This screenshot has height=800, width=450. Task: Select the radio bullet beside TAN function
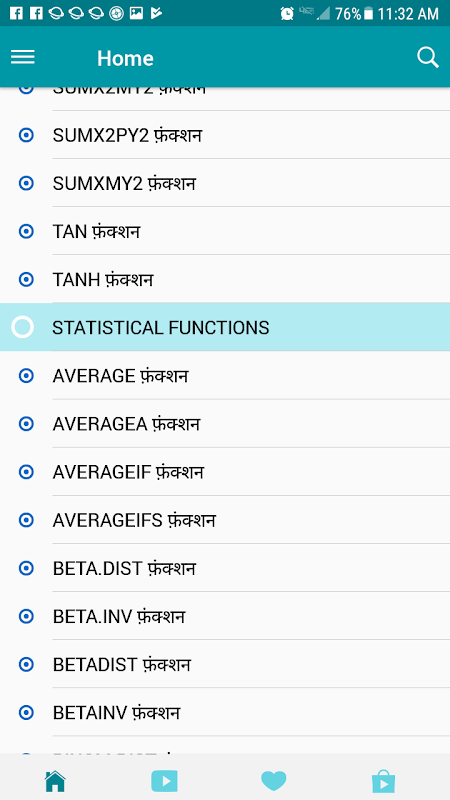click(x=26, y=232)
